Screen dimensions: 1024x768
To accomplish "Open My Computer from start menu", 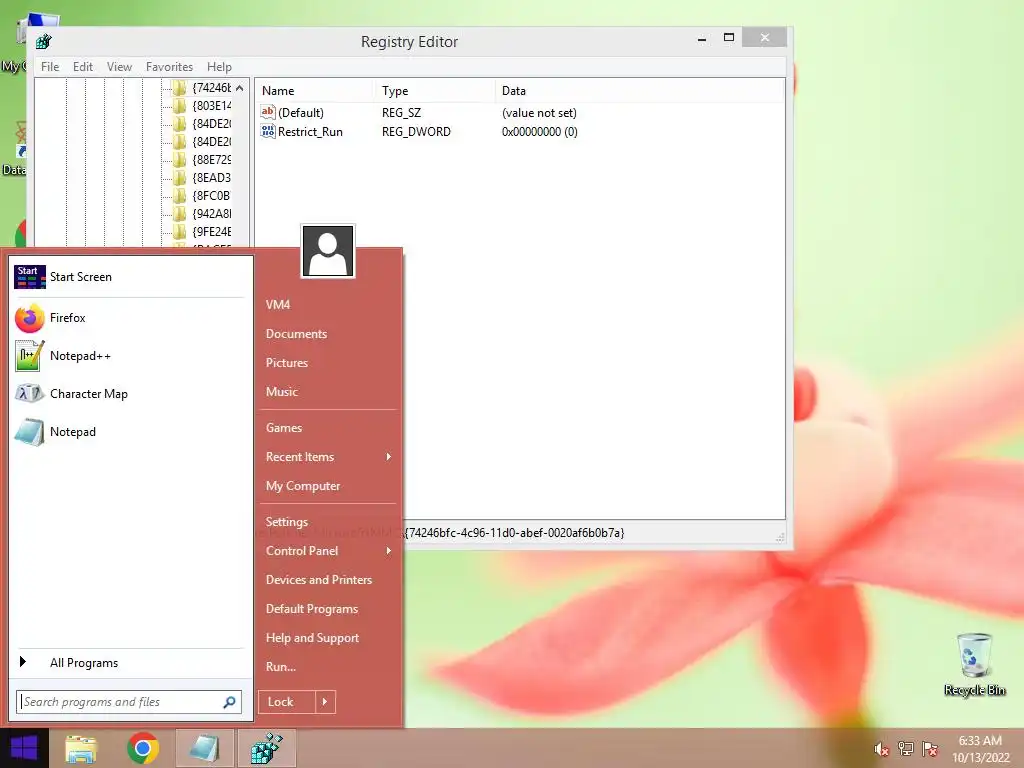I will (302, 486).
